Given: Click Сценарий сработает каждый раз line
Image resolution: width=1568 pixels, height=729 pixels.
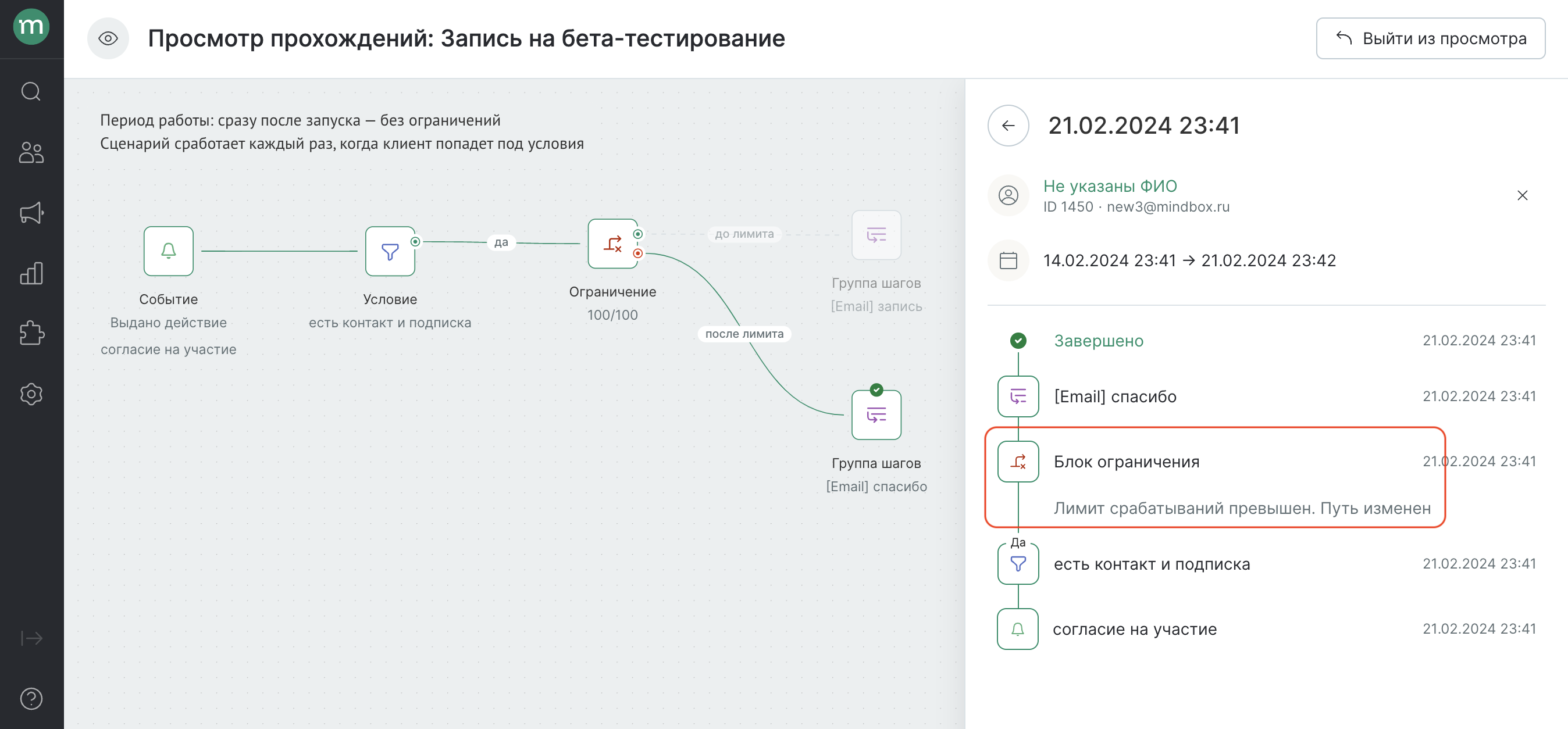Looking at the screenshot, I should pos(341,144).
